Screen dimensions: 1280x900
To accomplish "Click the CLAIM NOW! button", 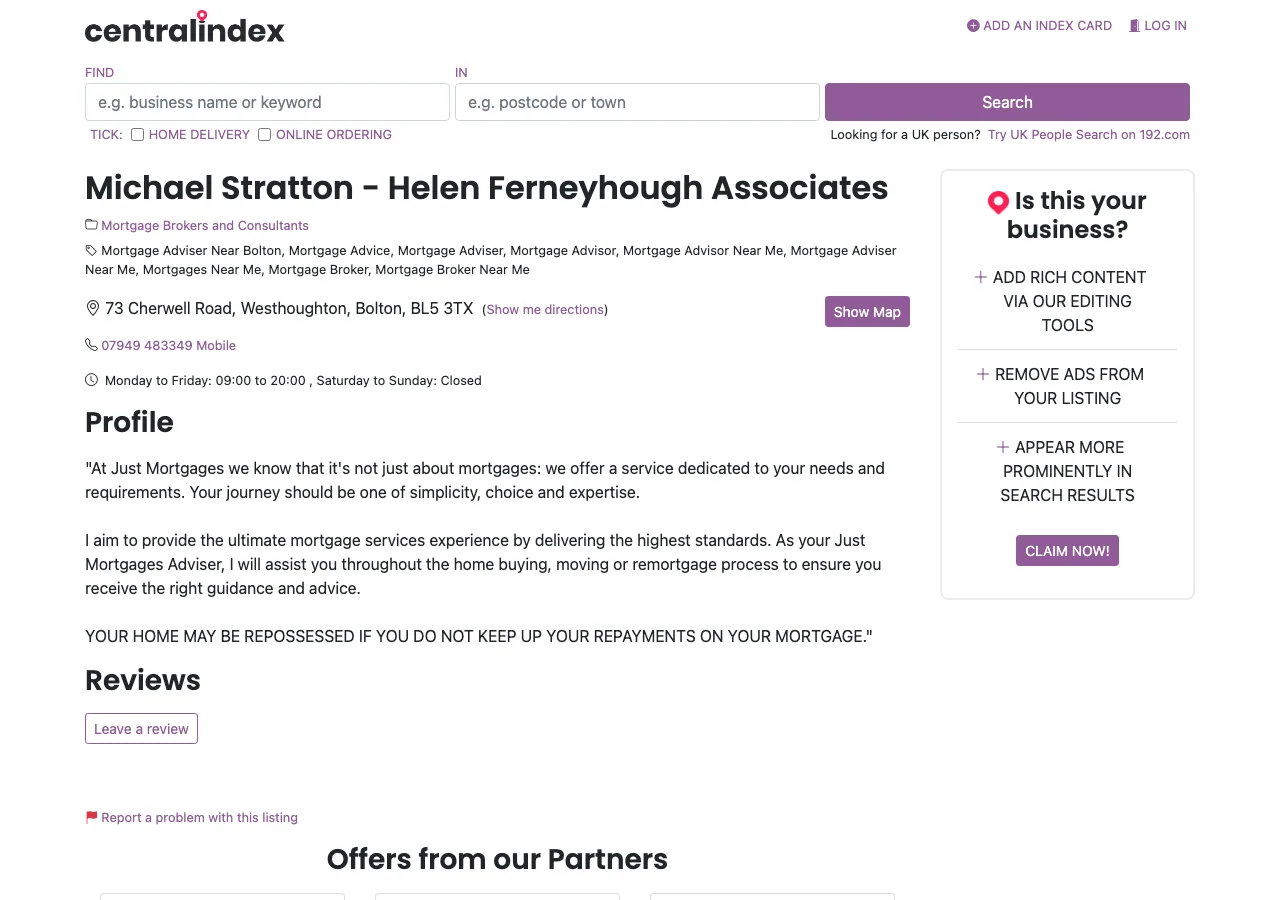I will click(x=1067, y=550).
